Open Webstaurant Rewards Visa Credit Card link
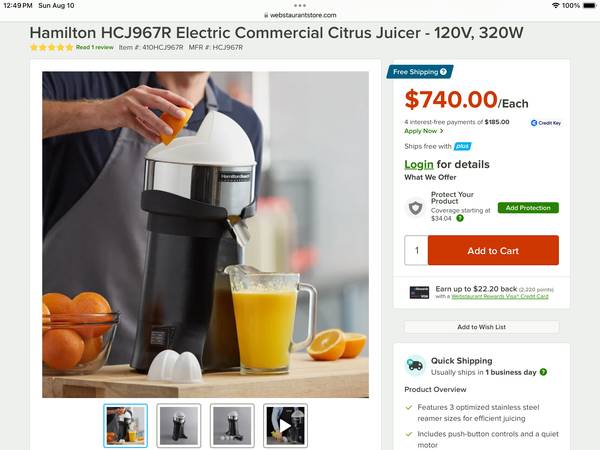The image size is (600, 450). (500, 296)
